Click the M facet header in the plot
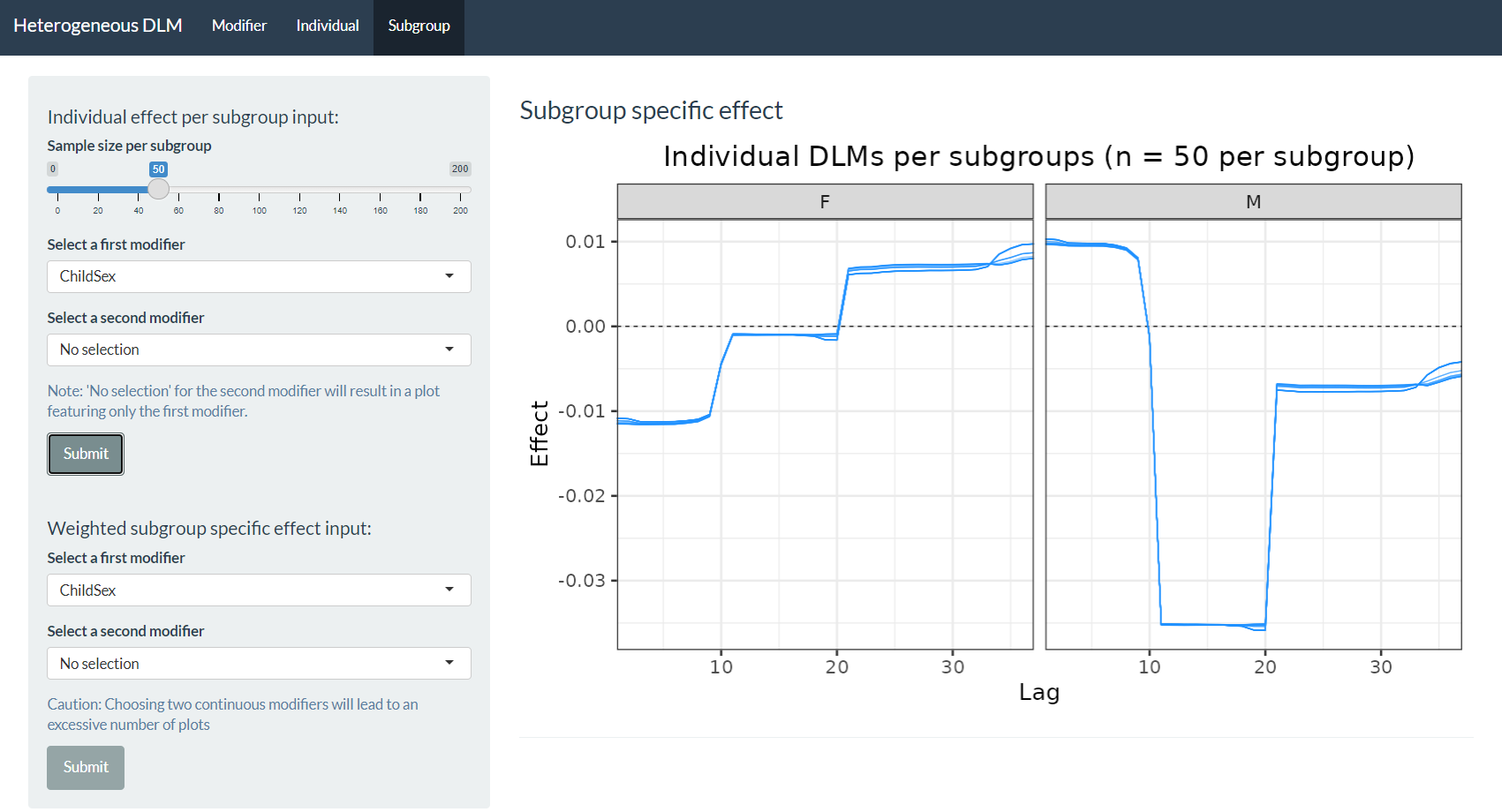This screenshot has width=1502, height=812. [x=1253, y=202]
